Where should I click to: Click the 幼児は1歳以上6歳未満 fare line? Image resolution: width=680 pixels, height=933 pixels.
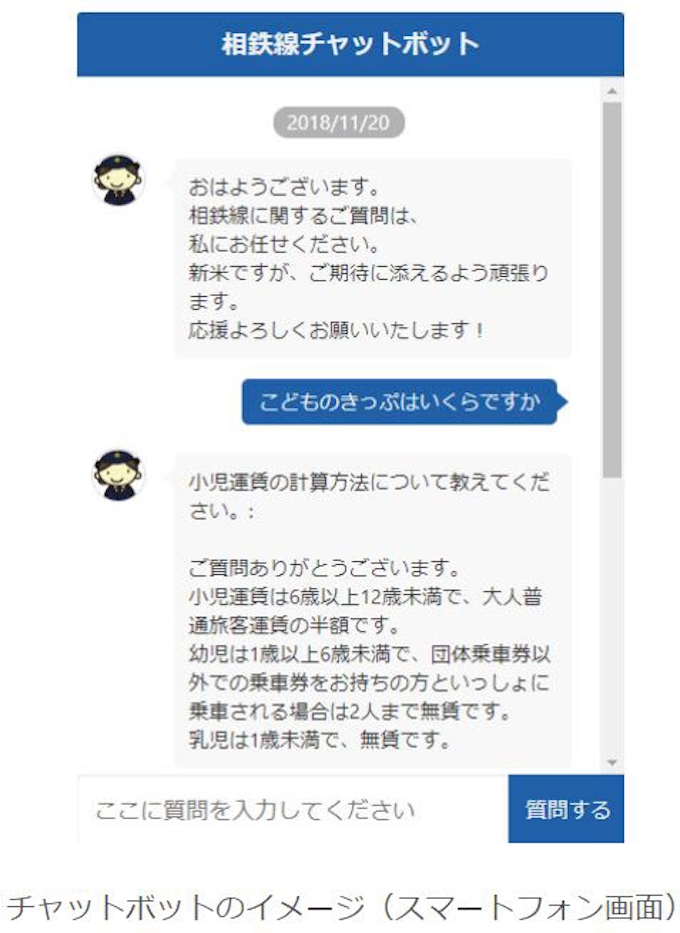[369, 682]
